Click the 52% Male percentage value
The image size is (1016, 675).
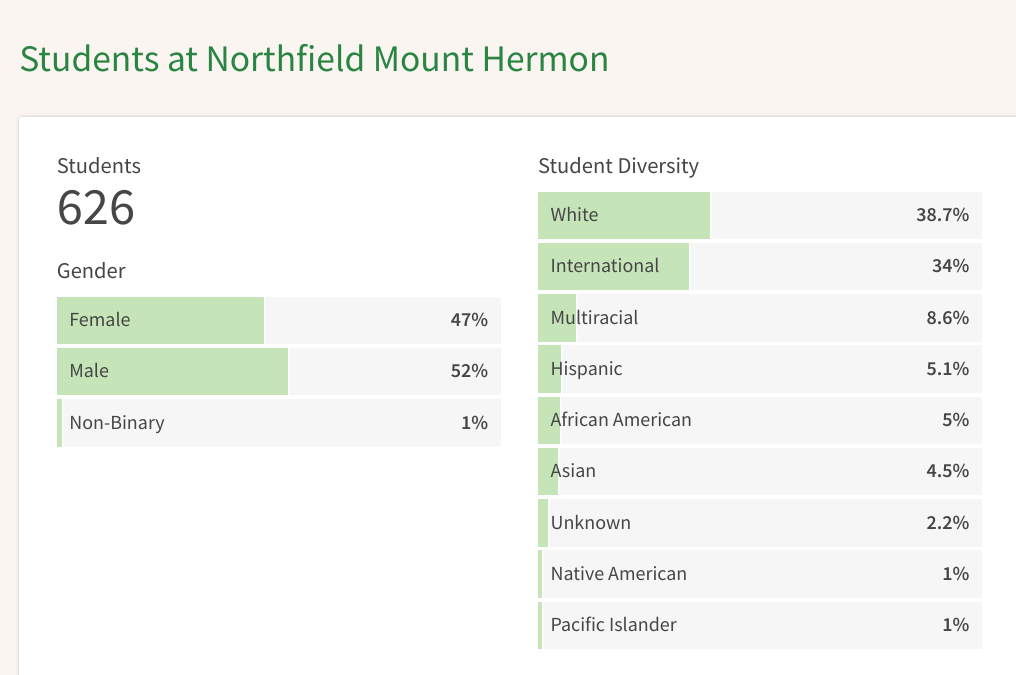[x=469, y=371]
